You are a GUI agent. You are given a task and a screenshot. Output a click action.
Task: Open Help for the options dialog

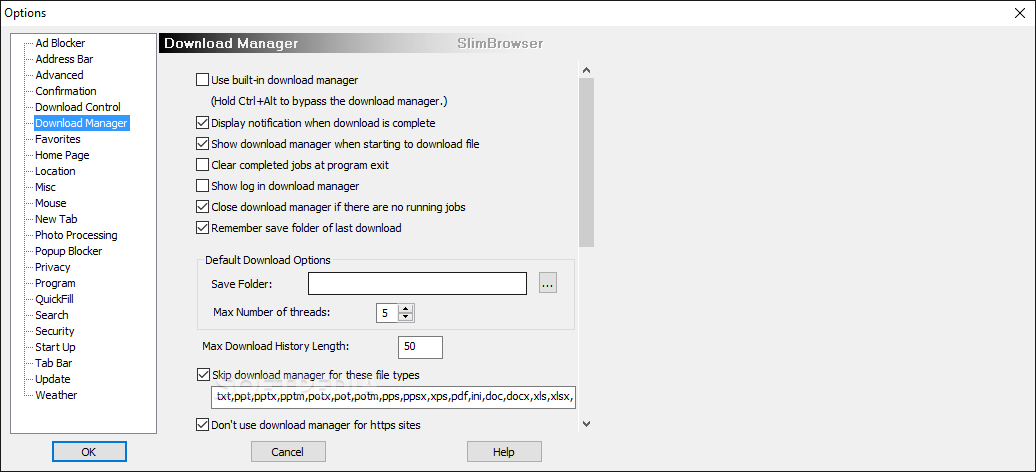pos(504,452)
